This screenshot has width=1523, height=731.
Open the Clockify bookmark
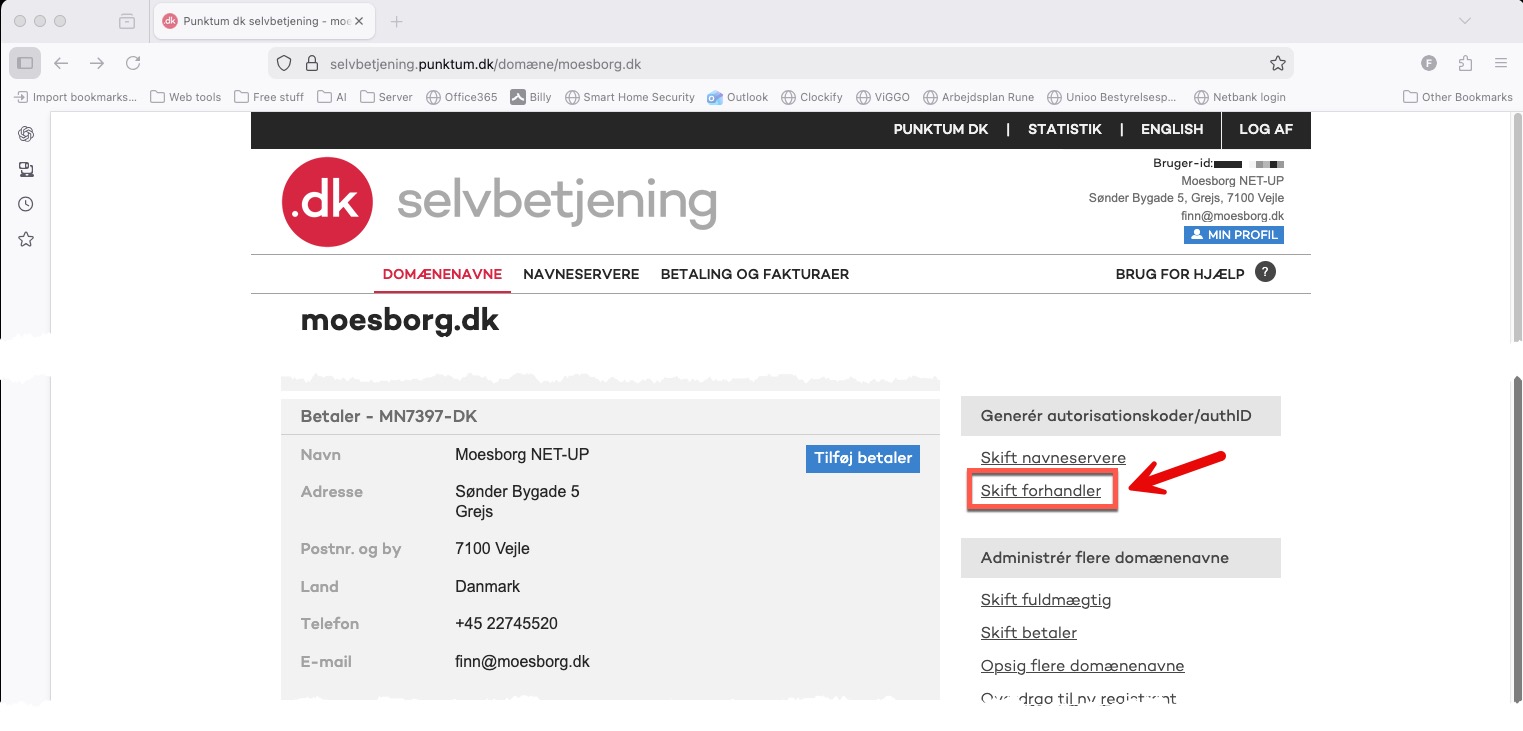point(812,97)
